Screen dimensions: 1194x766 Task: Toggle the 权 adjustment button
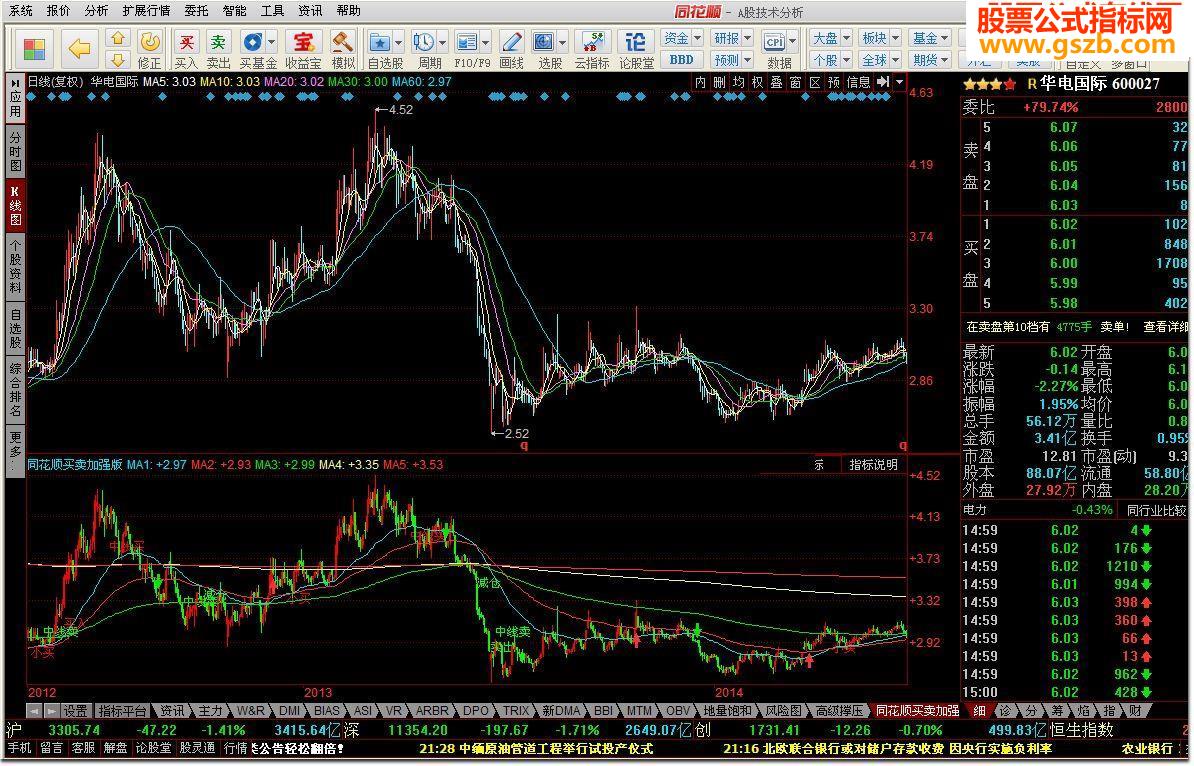click(758, 82)
